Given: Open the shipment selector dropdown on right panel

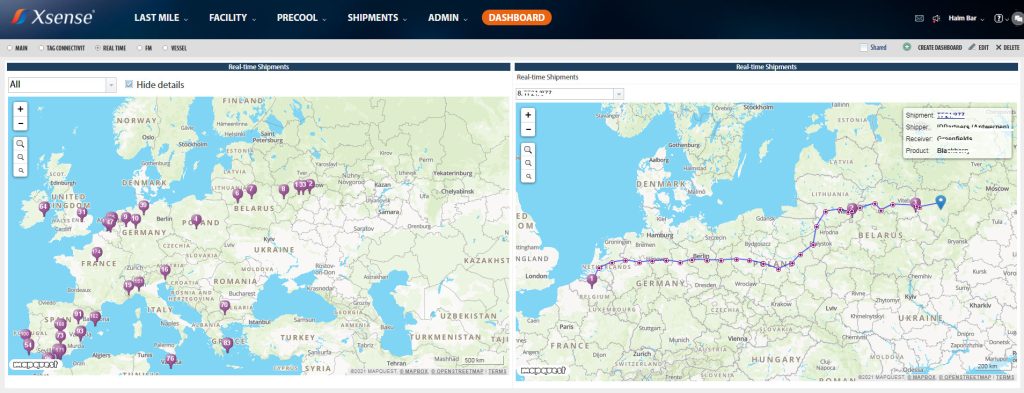Looking at the screenshot, I should pyautogui.click(x=569, y=94).
